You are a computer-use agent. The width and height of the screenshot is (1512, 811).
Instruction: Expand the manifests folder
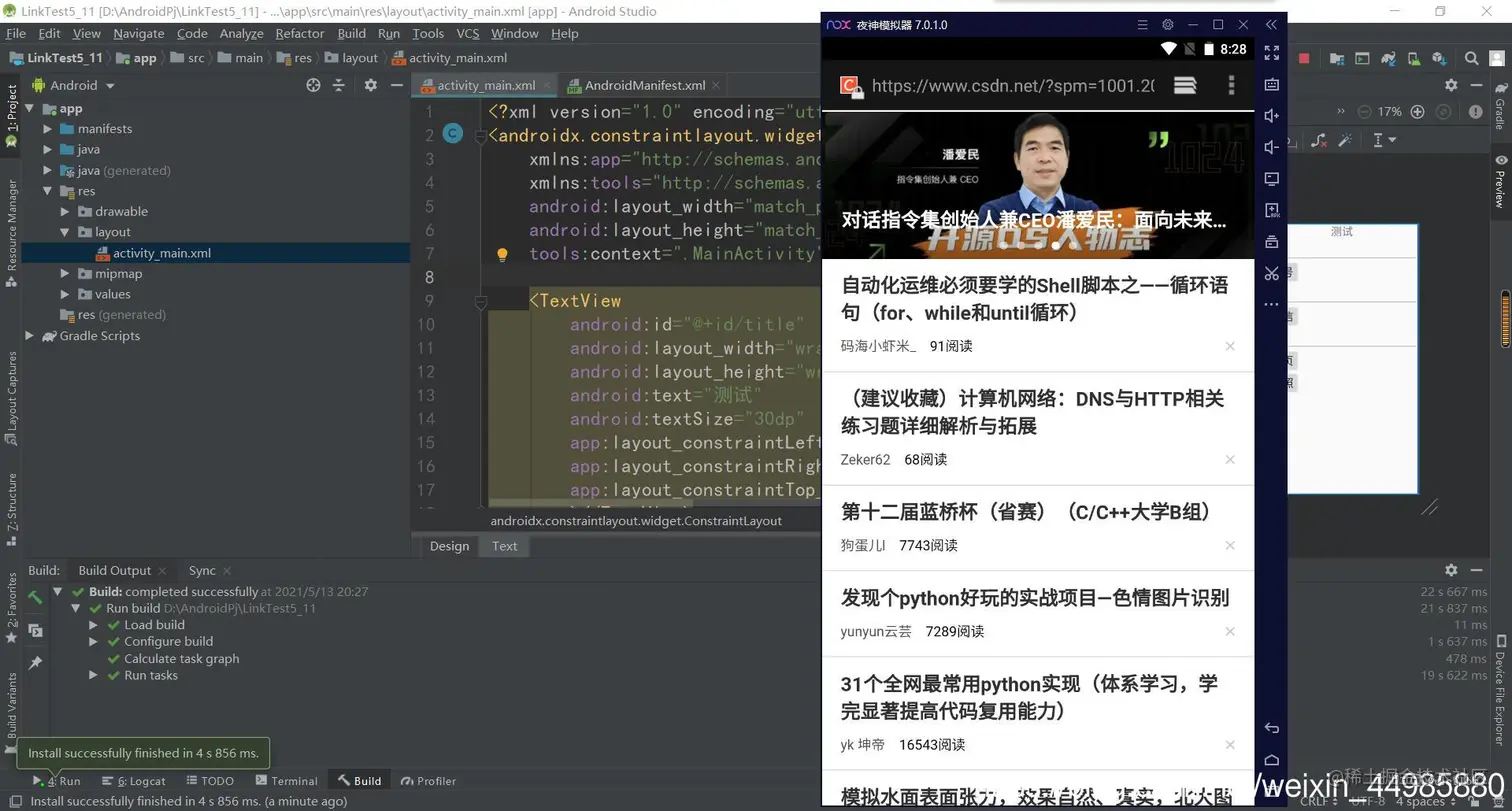[x=48, y=129]
